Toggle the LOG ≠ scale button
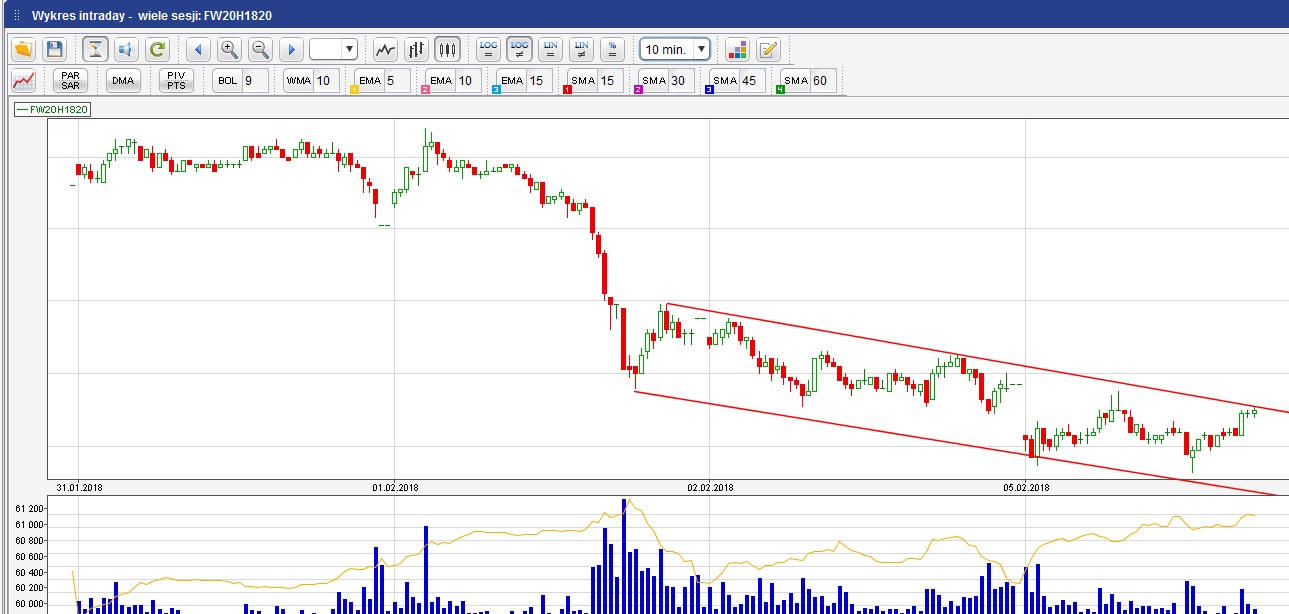This screenshot has width=1289, height=614. click(x=519, y=49)
